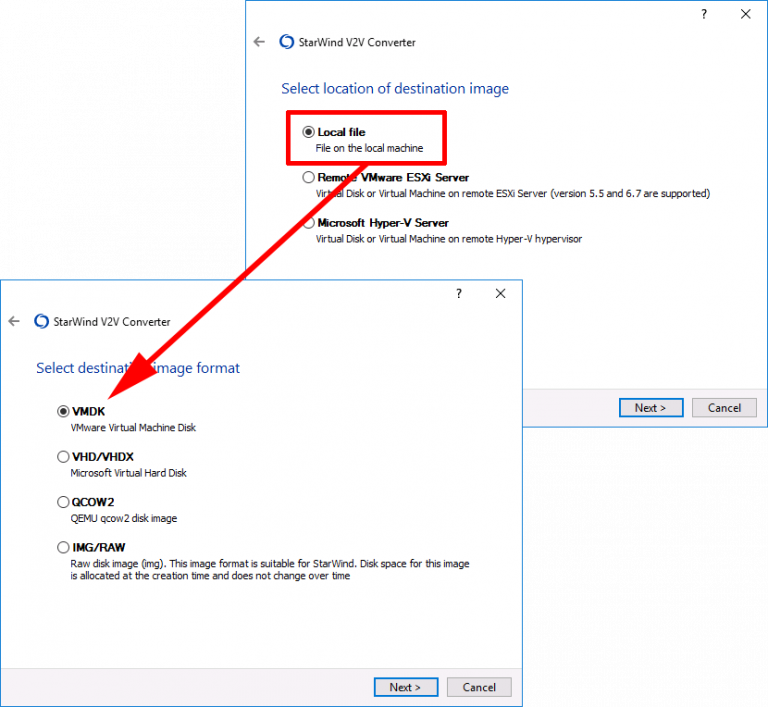The height and width of the screenshot is (707, 768).
Task: Click Next in destination location window
Action: point(651,408)
